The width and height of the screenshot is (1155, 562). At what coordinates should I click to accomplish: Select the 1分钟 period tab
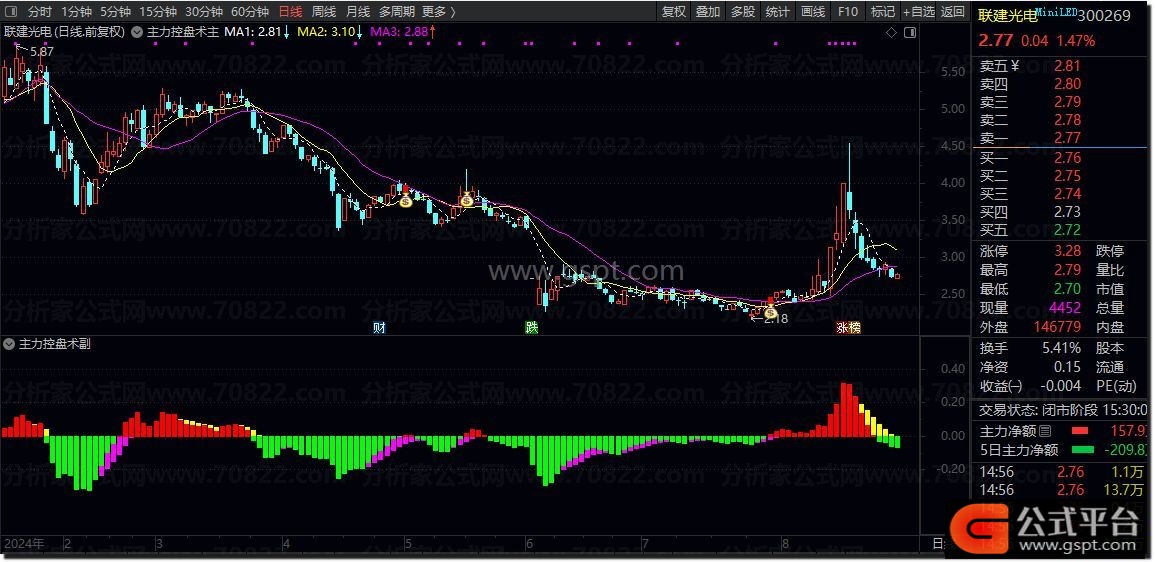[76, 12]
